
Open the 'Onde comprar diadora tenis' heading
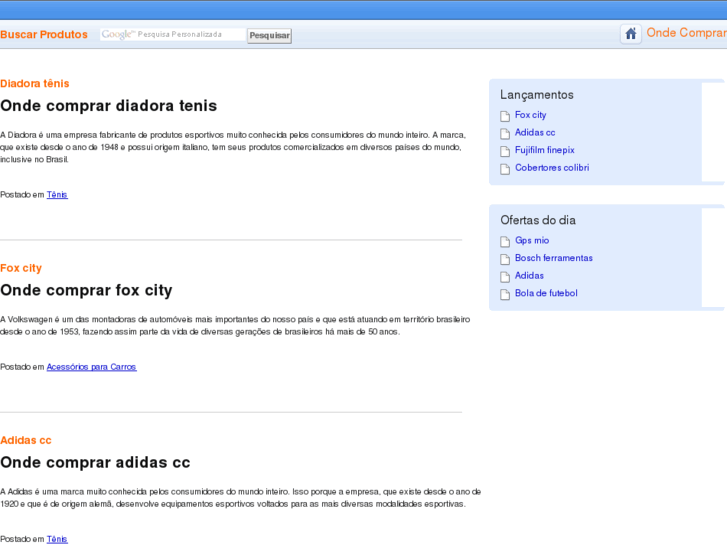pyautogui.click(x=108, y=106)
